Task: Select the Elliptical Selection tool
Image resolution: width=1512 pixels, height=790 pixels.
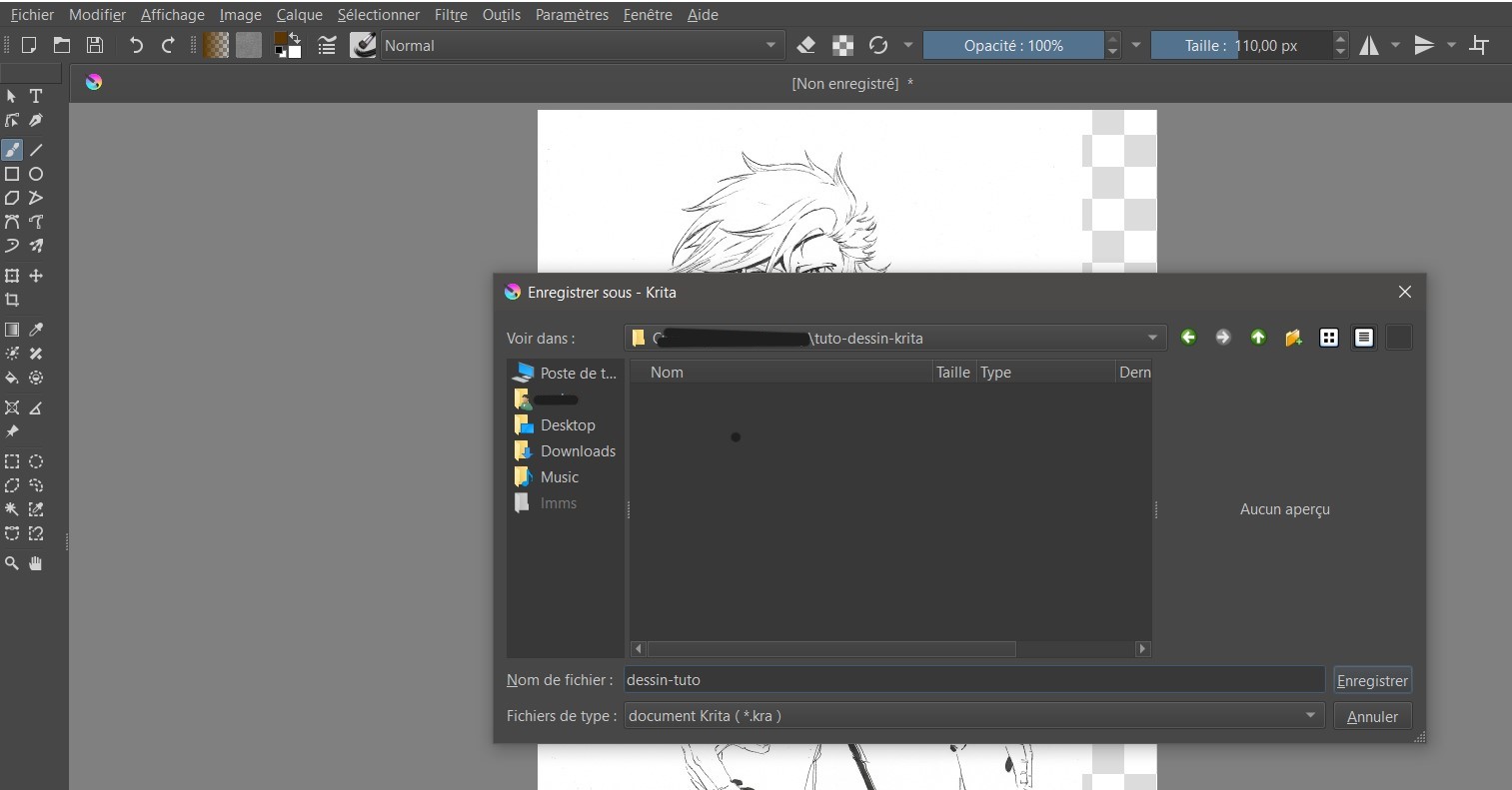Action: (x=36, y=461)
